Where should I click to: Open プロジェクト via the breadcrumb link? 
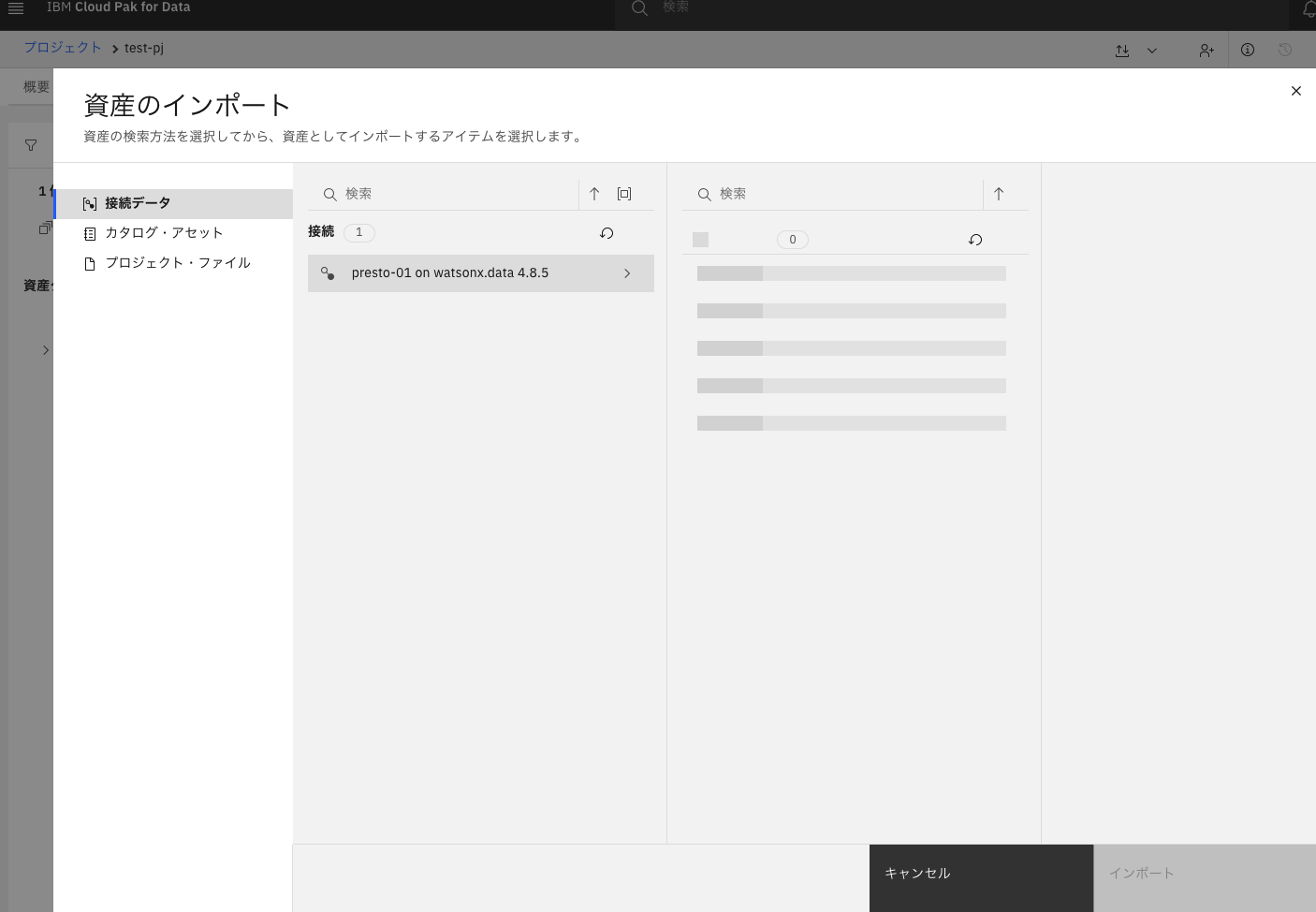63,47
